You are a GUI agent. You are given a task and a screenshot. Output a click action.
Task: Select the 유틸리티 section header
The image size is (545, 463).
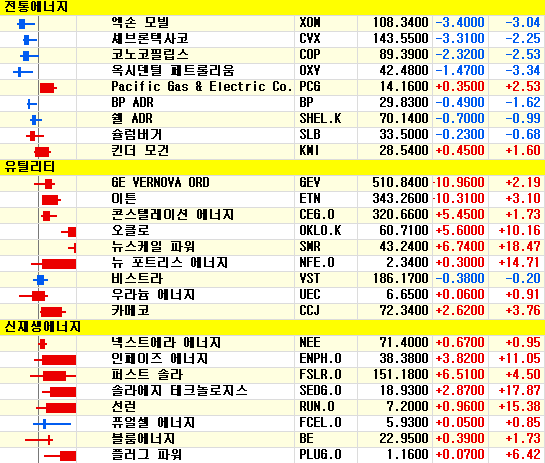point(30,167)
